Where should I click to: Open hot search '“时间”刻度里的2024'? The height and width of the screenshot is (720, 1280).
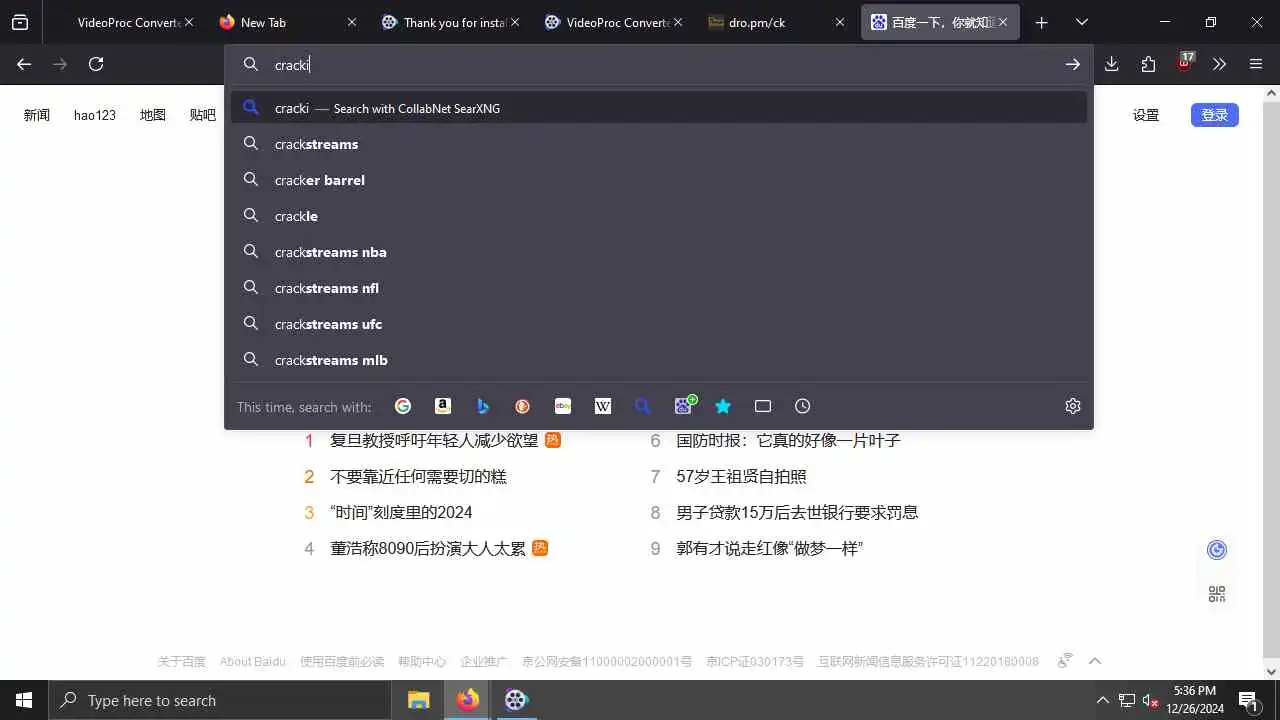pyautogui.click(x=401, y=512)
